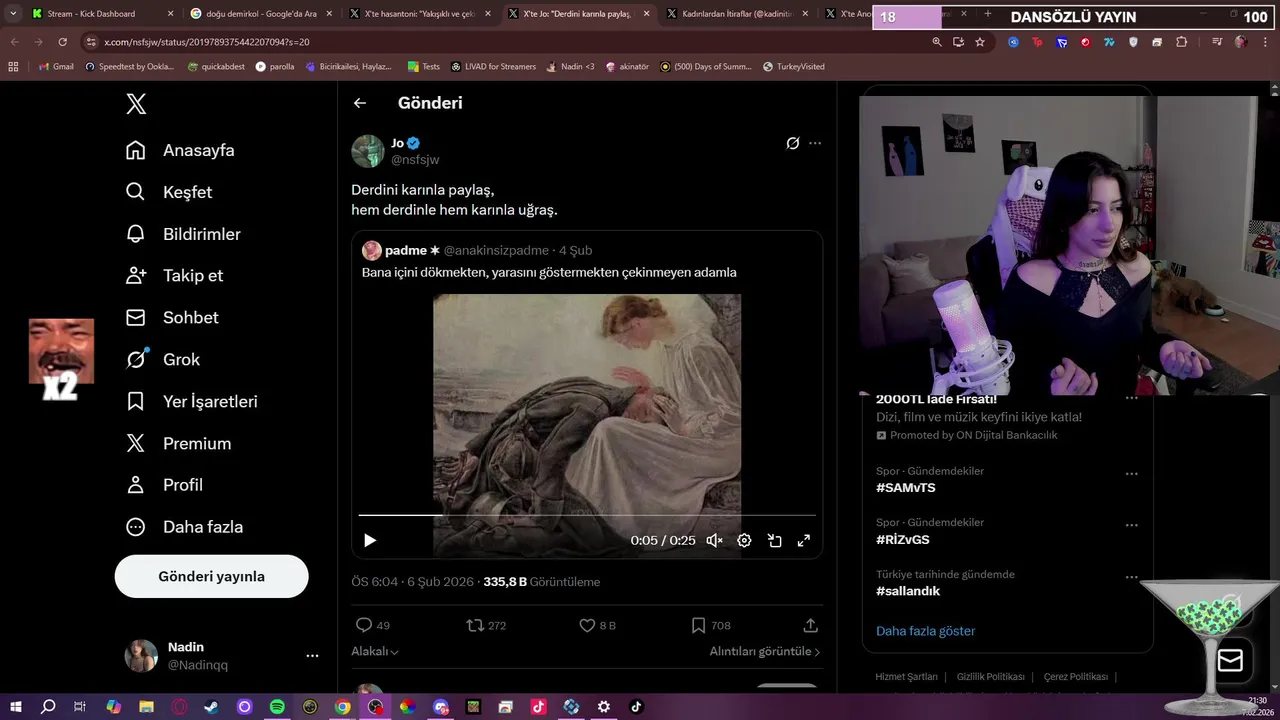This screenshot has width=1280, height=720.
Task: Unmute the video sound
Action: click(714, 540)
